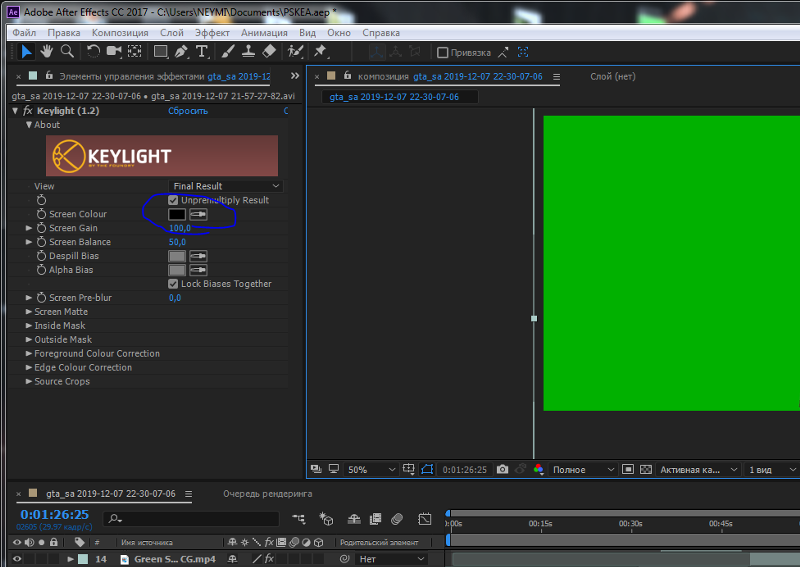Click the Despill Bias gray swatch
The width and height of the screenshot is (800, 567).
pyautogui.click(x=177, y=256)
